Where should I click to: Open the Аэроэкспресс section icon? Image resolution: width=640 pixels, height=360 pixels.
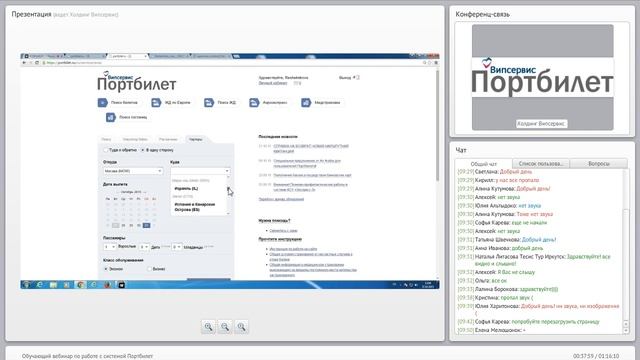pyautogui.click(x=254, y=102)
